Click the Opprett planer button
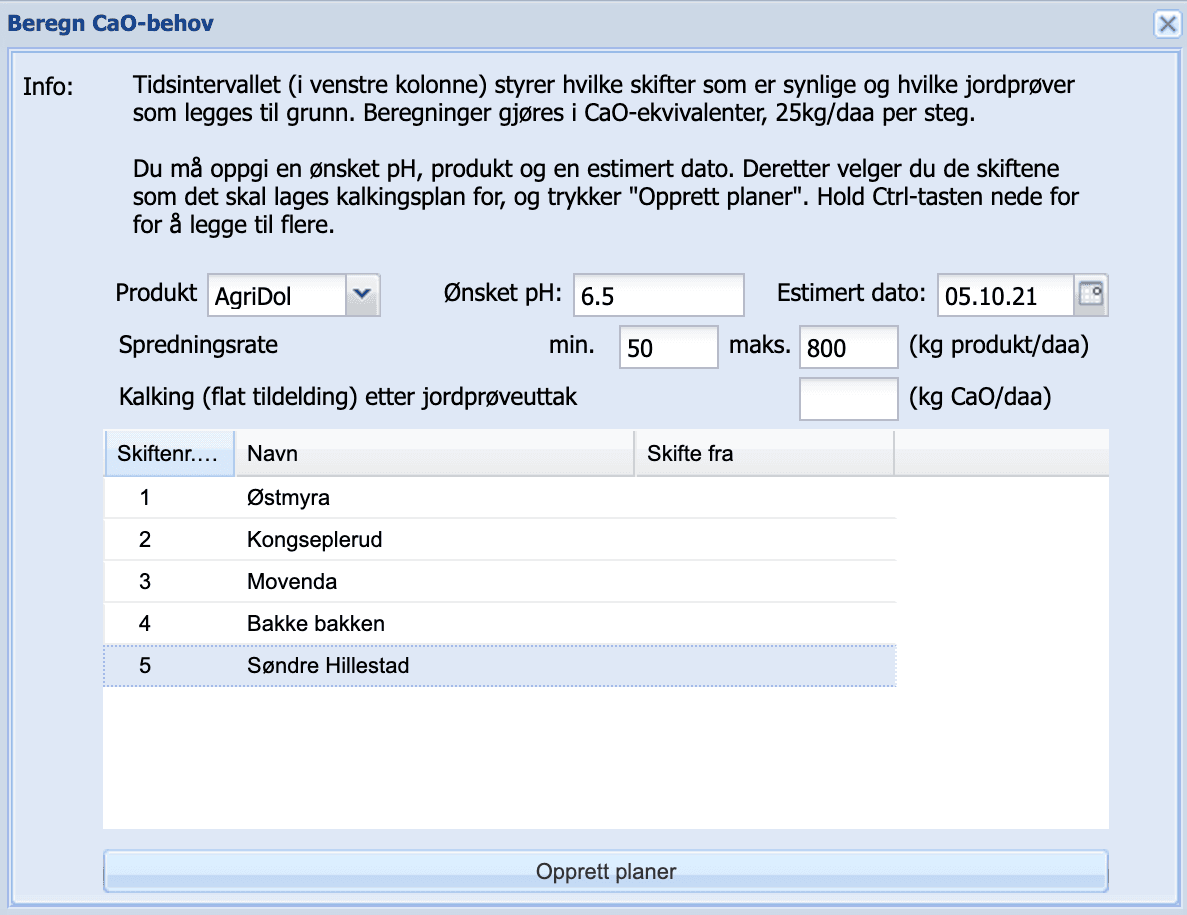 [x=606, y=871]
